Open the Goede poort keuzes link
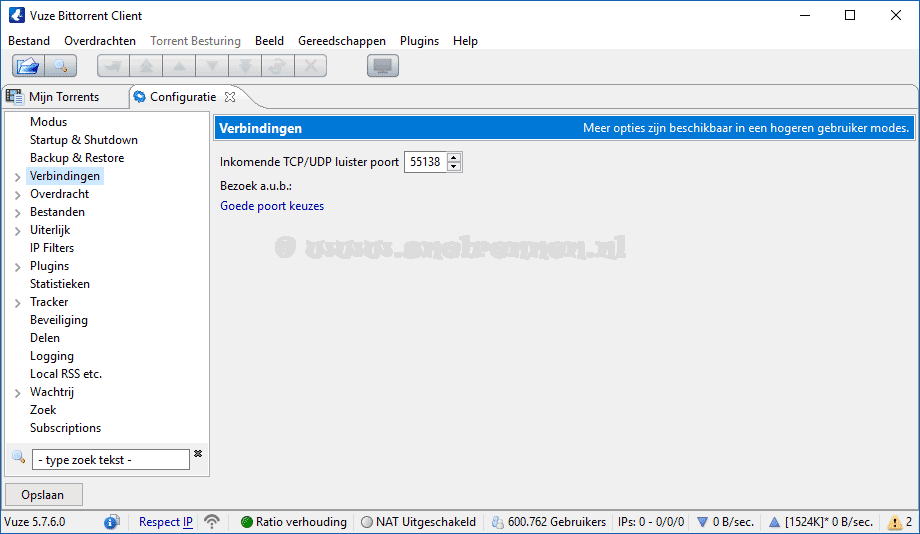Viewport: 920px width, 534px height. coord(272,206)
